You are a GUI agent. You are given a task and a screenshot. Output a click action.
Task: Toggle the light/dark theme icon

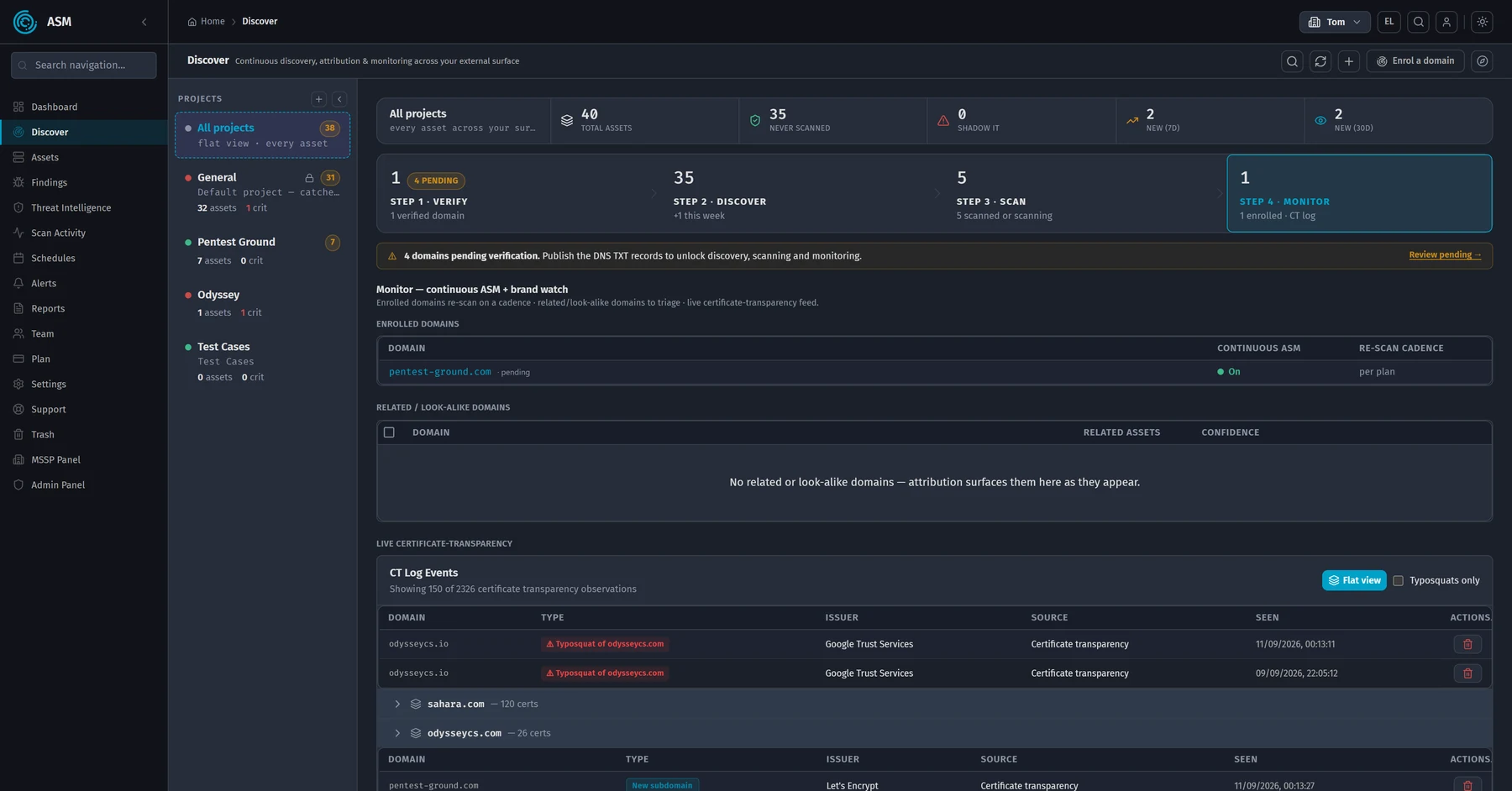[1483, 22]
